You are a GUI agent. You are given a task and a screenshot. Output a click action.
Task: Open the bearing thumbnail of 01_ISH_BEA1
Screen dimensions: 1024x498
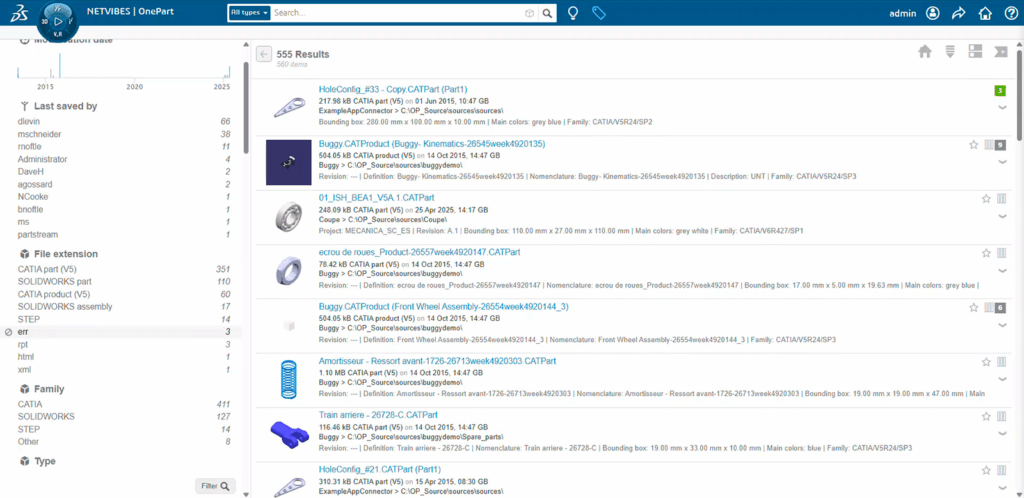point(288,217)
